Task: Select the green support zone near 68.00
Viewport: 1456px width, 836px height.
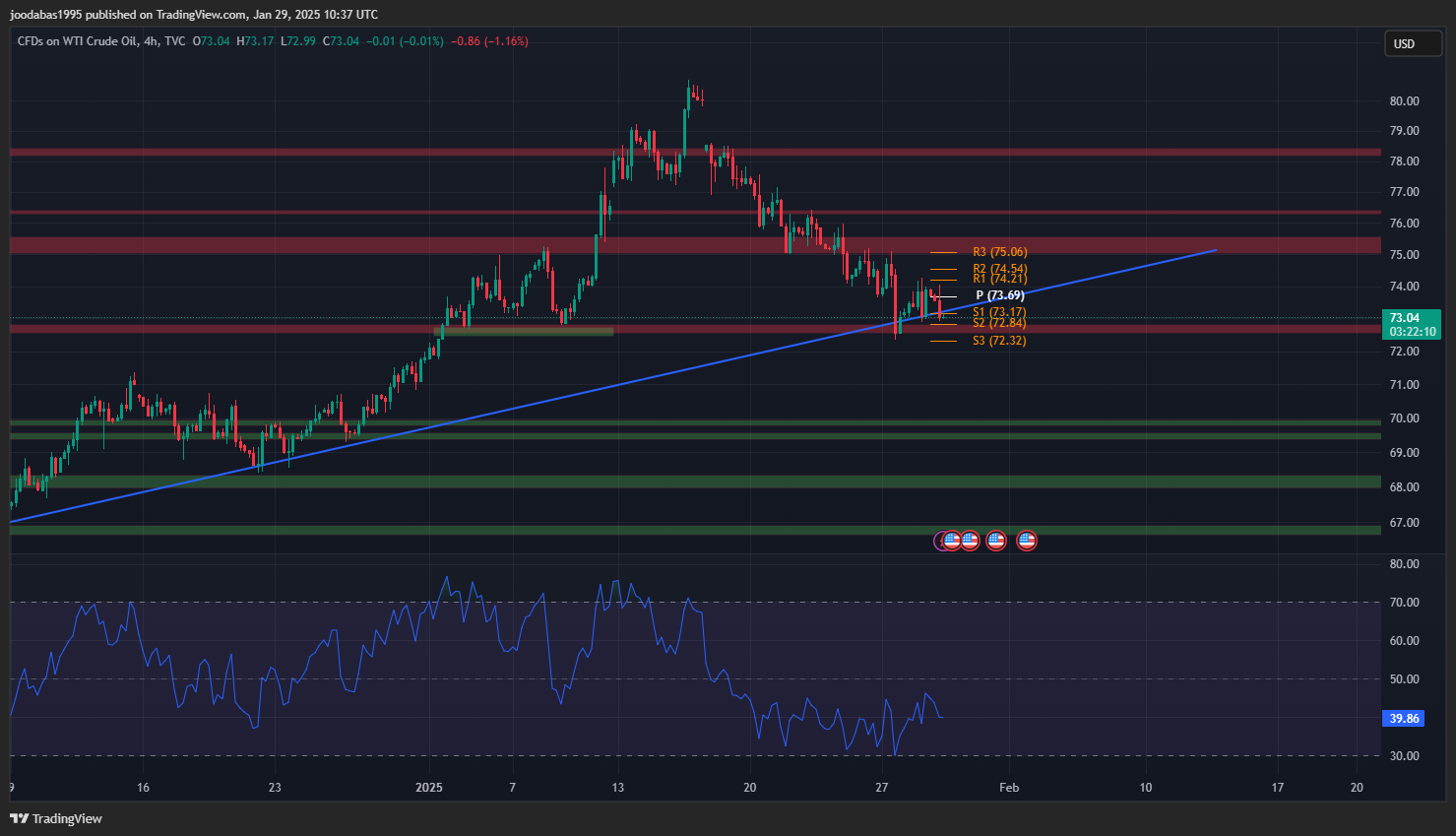Action: point(689,482)
